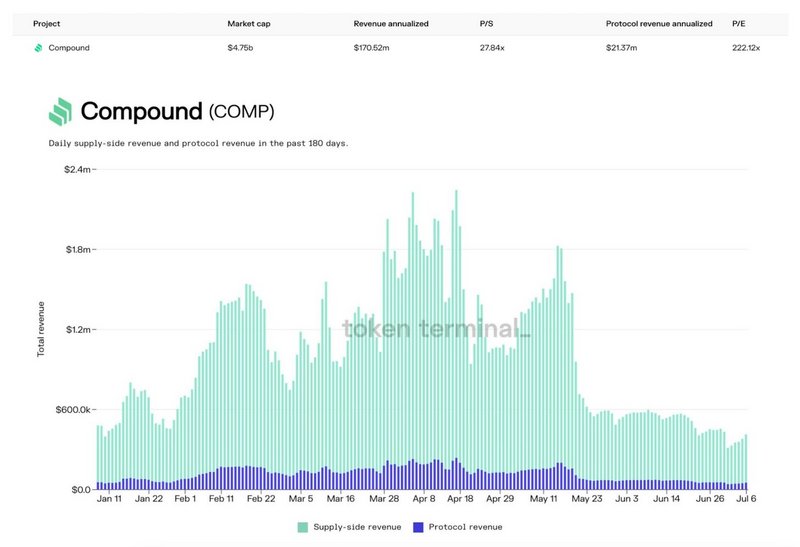This screenshot has width=800, height=547.
Task: Select the $170.52m revenue annualized value
Action: (375, 47)
